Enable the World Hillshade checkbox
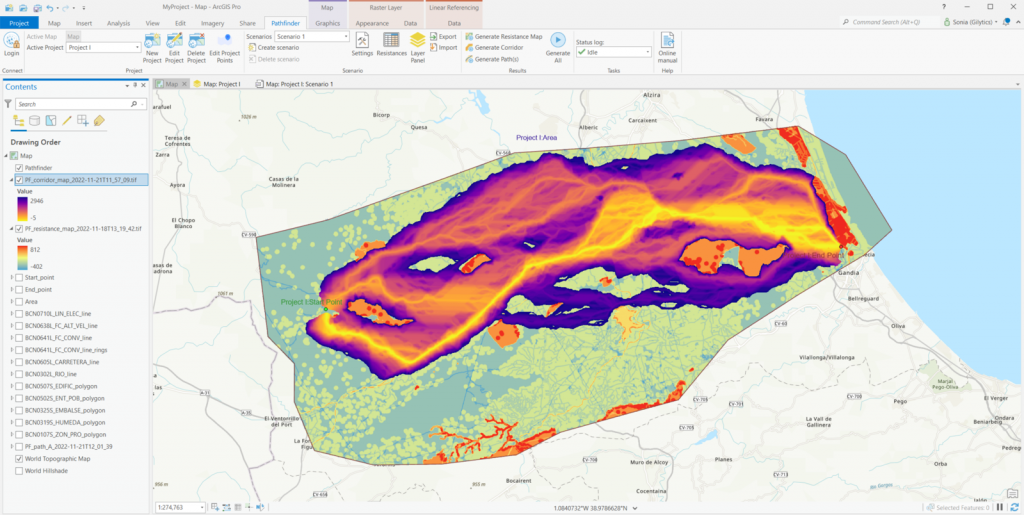The height and width of the screenshot is (515, 1024). pos(18,471)
